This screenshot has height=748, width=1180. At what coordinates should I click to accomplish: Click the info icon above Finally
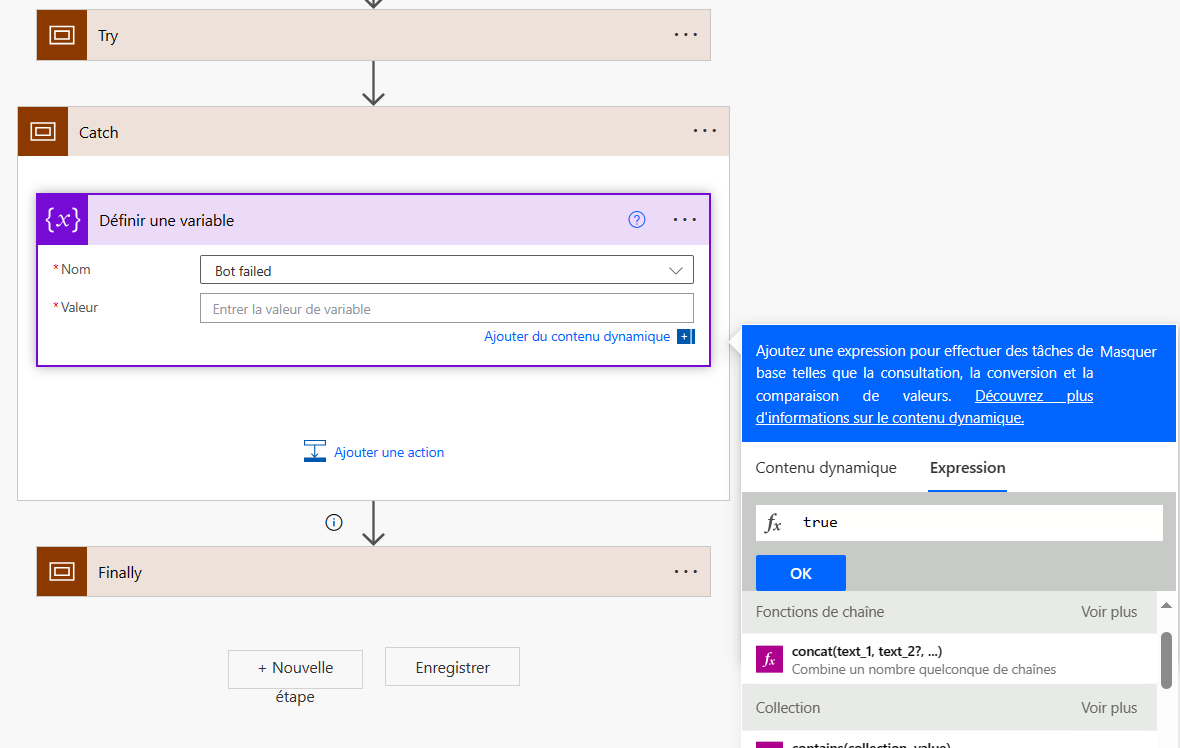tap(334, 522)
